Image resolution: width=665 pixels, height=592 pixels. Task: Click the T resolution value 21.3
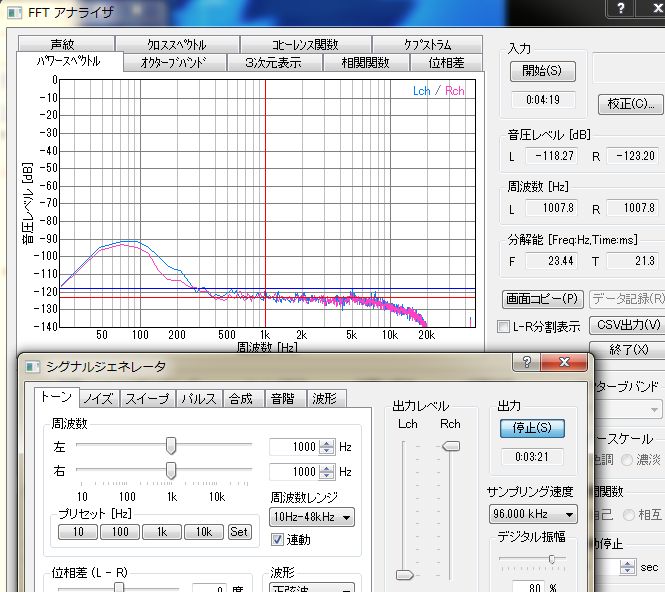632,260
